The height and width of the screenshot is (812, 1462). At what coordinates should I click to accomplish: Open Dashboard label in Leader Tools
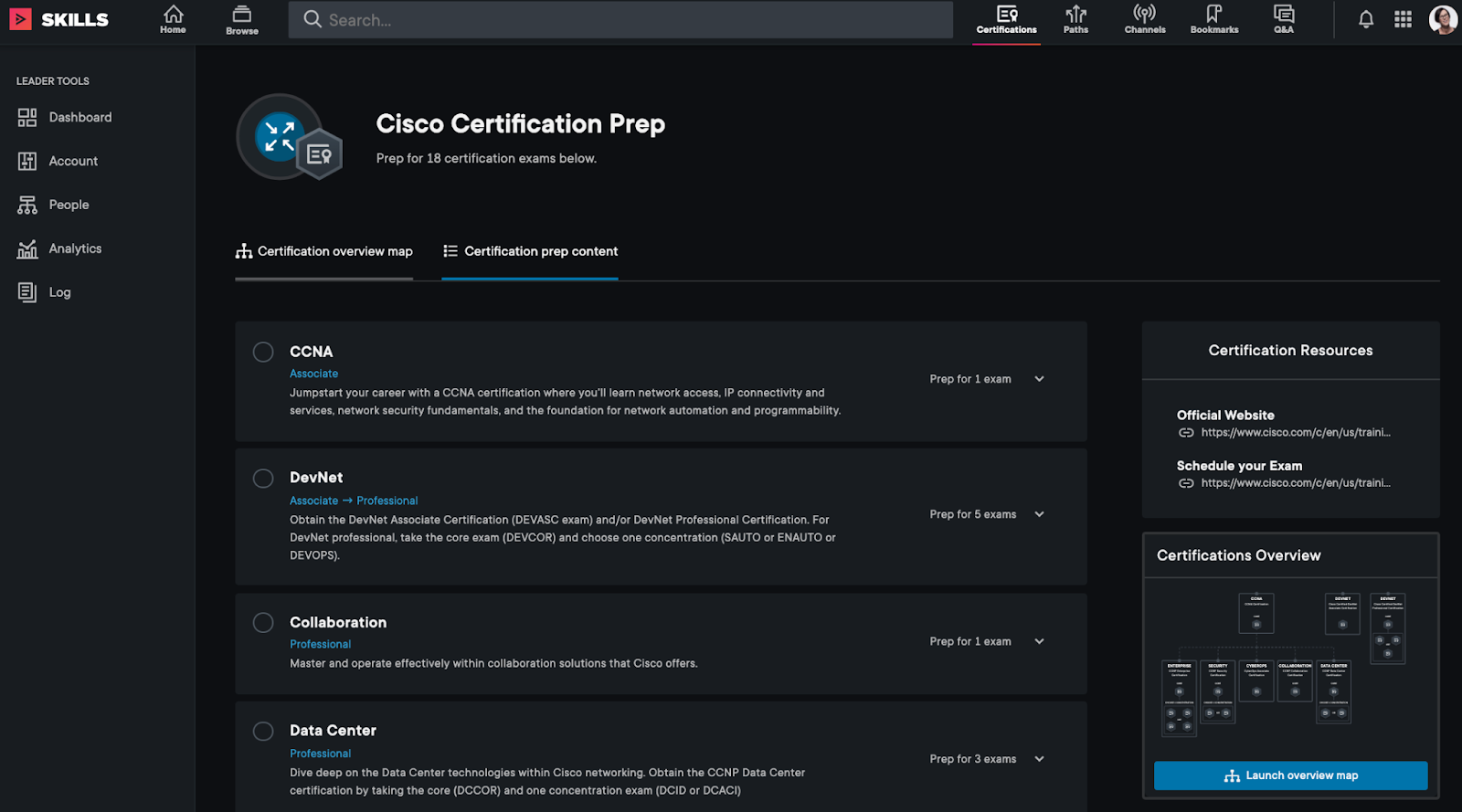tap(80, 117)
